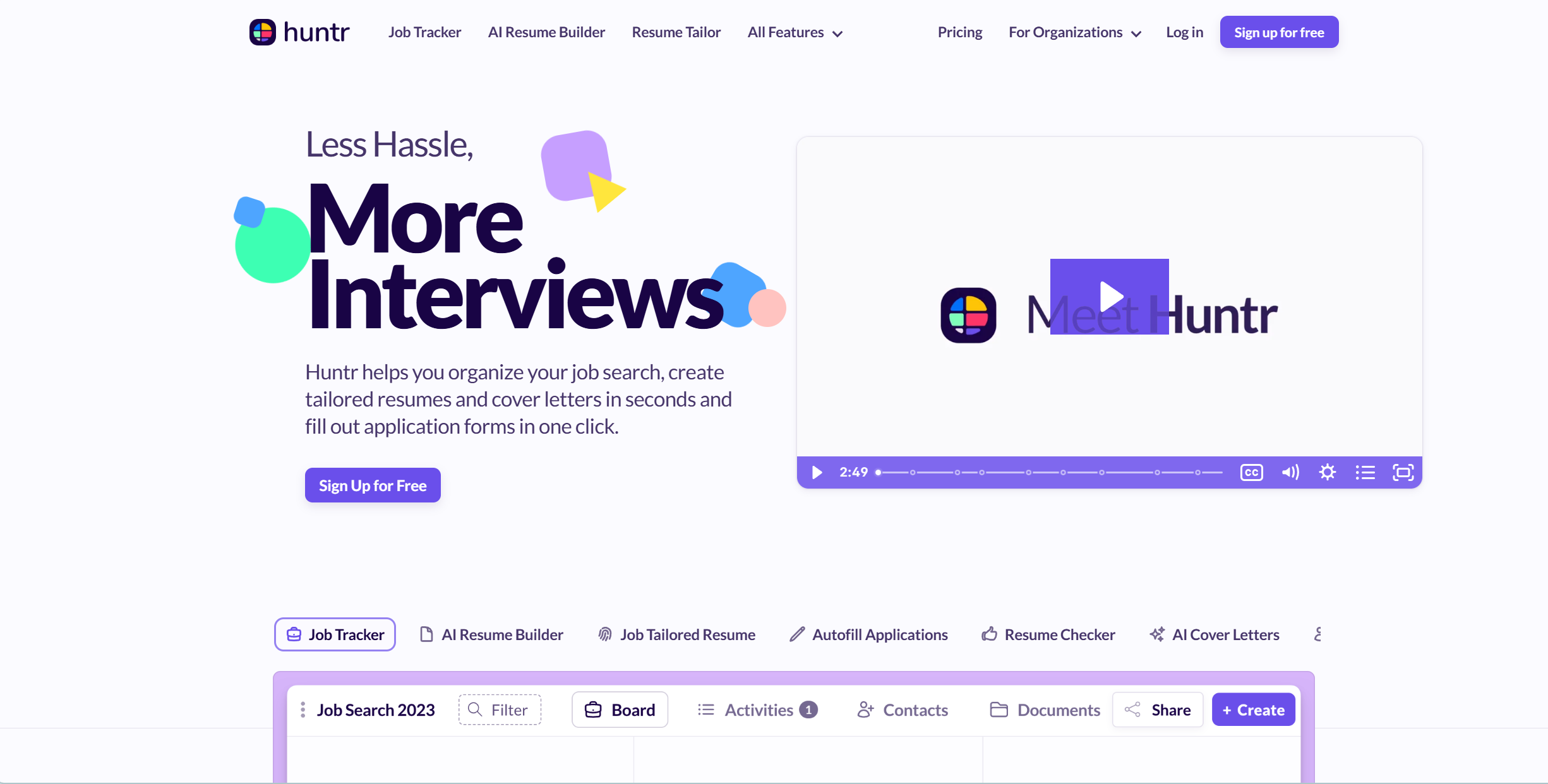Open the Pricing page
Image resolution: width=1548 pixels, height=784 pixels.
coord(960,32)
